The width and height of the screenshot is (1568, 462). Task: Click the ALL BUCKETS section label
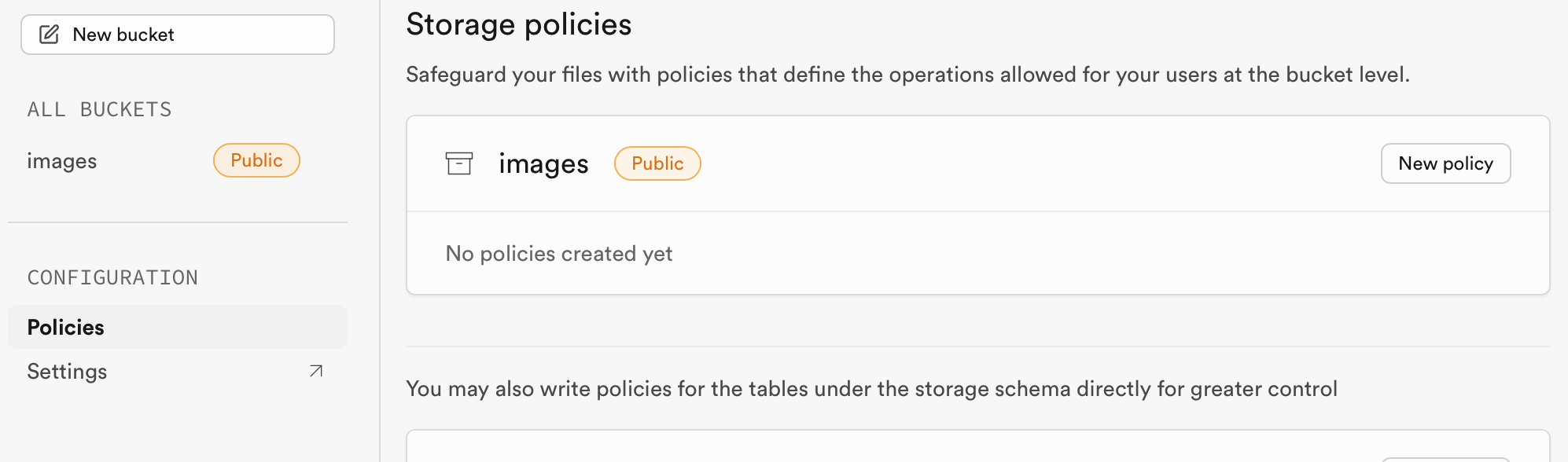(100, 109)
